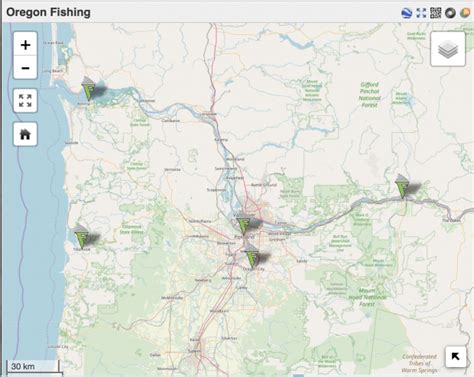Screen dimensions: 474x377
Task: Zoom in with the plus button
Action: click(x=25, y=45)
